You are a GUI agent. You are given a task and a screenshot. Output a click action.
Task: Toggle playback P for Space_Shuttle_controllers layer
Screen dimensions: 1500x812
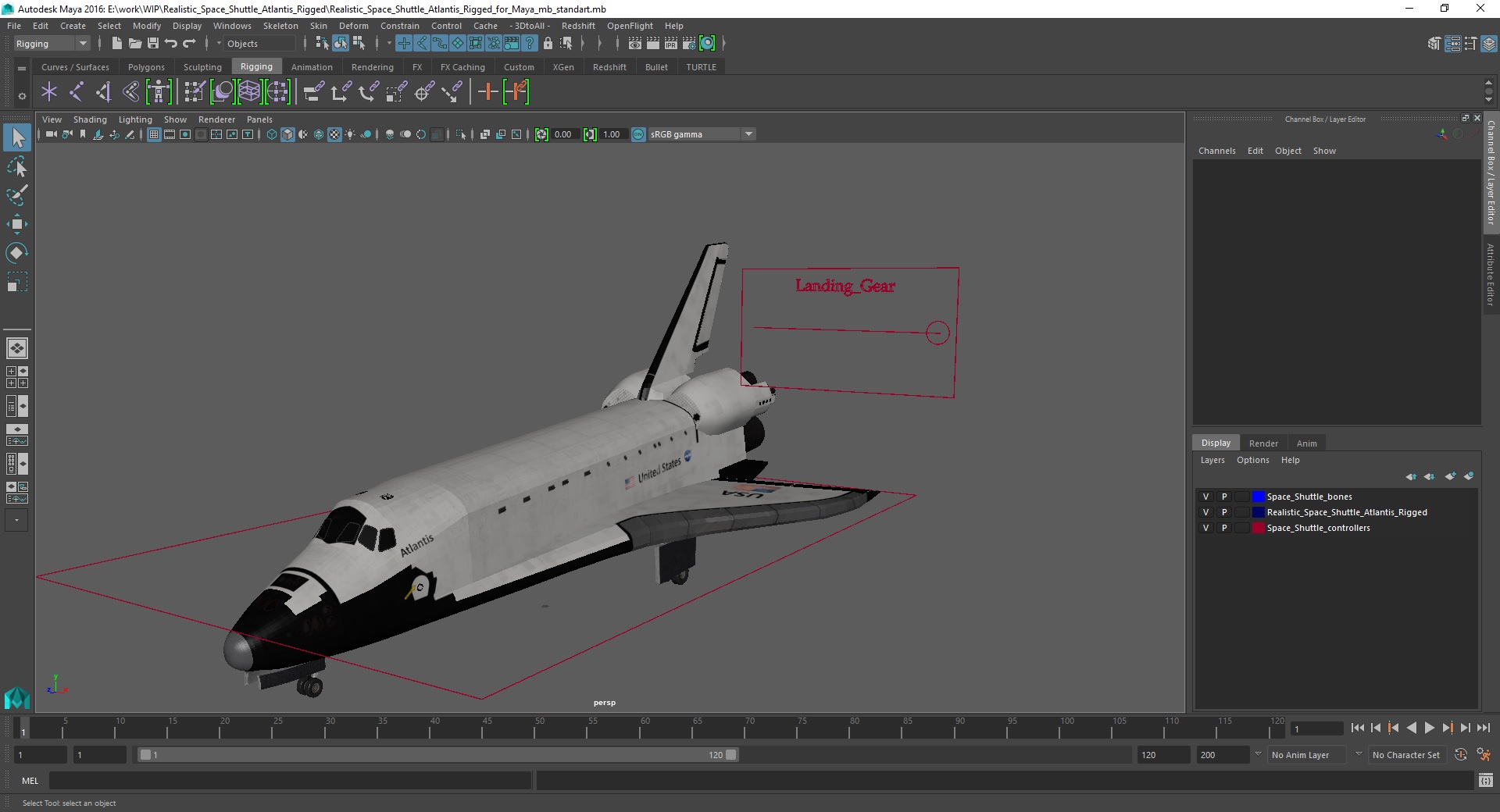(x=1224, y=528)
